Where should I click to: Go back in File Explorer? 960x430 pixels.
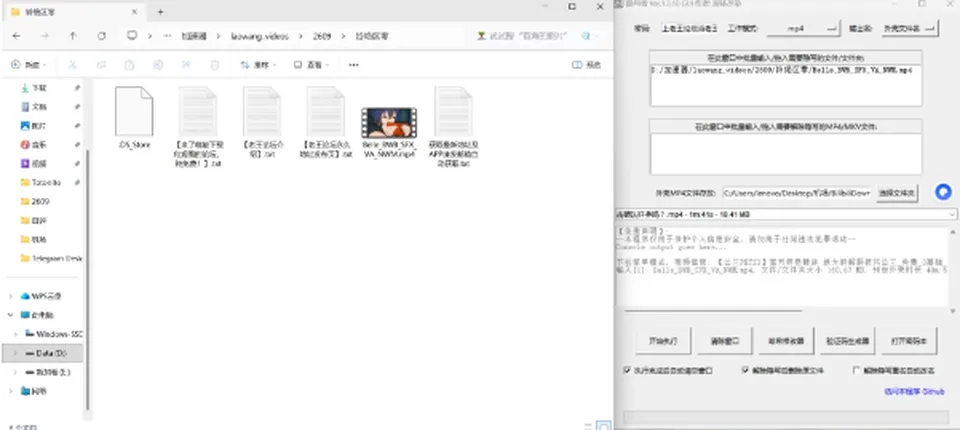[x=17, y=36]
